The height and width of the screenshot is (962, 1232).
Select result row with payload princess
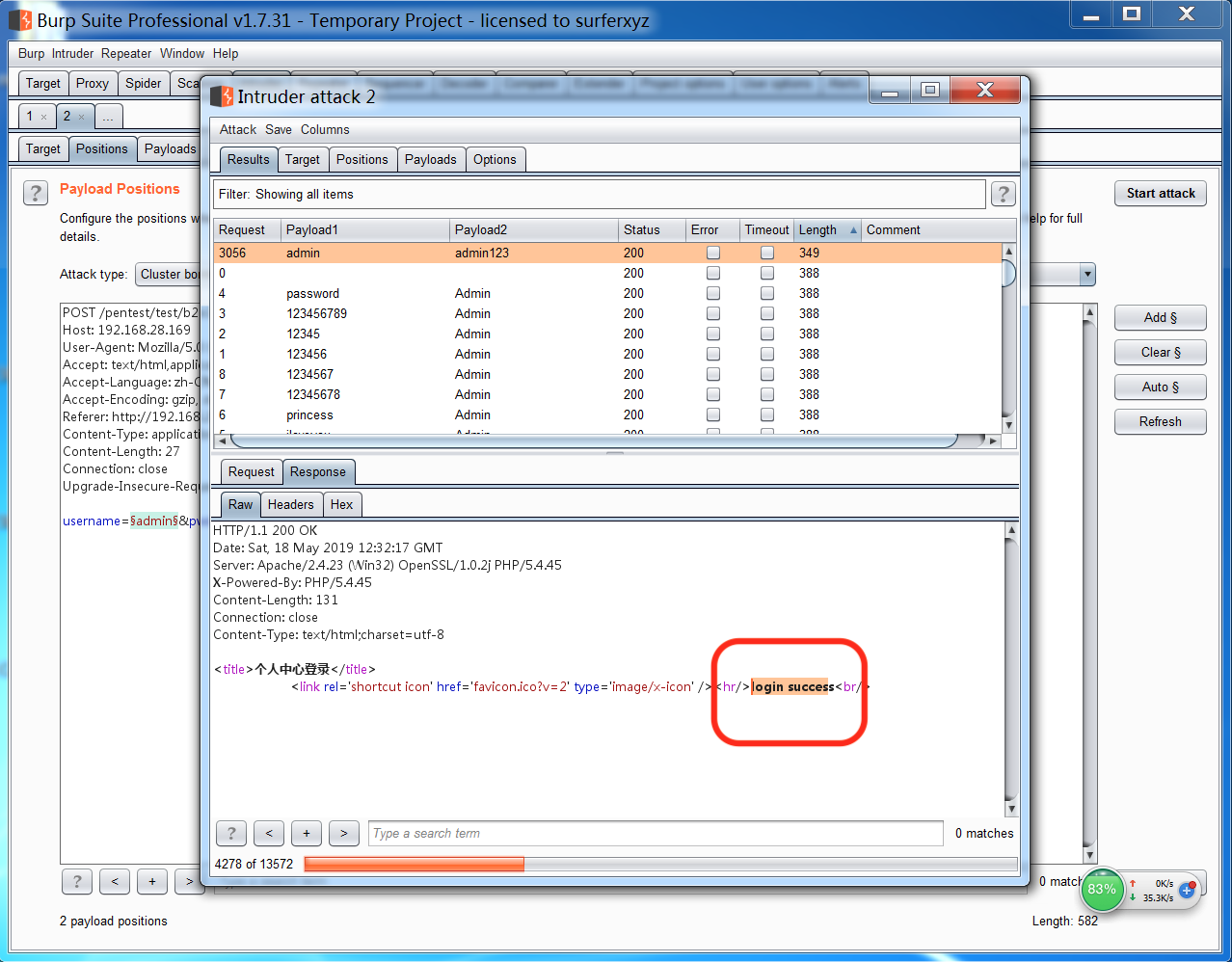pos(607,414)
